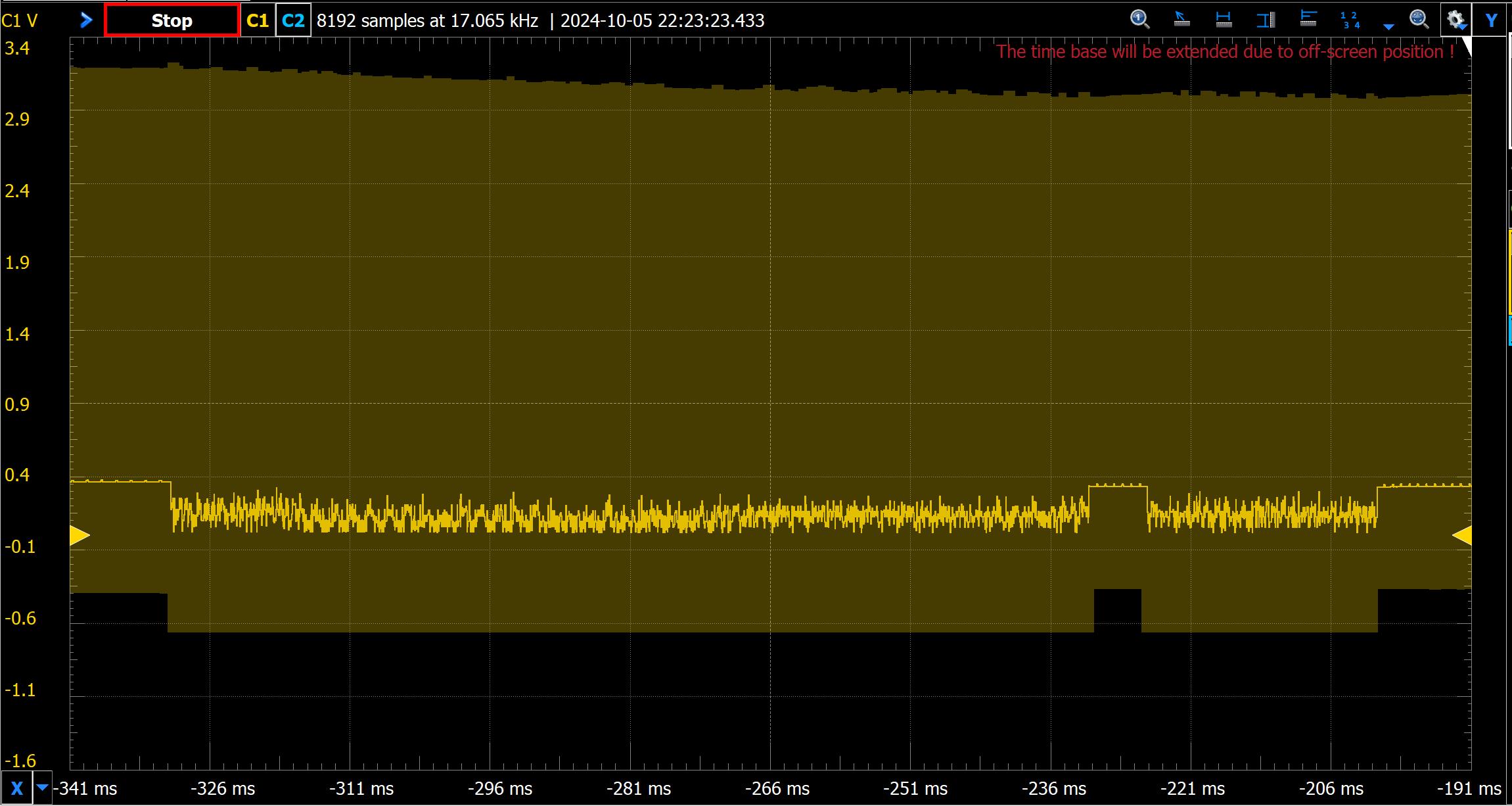Click the 1.4 vertical axis label
The width and height of the screenshot is (1512, 806).
coord(17,334)
